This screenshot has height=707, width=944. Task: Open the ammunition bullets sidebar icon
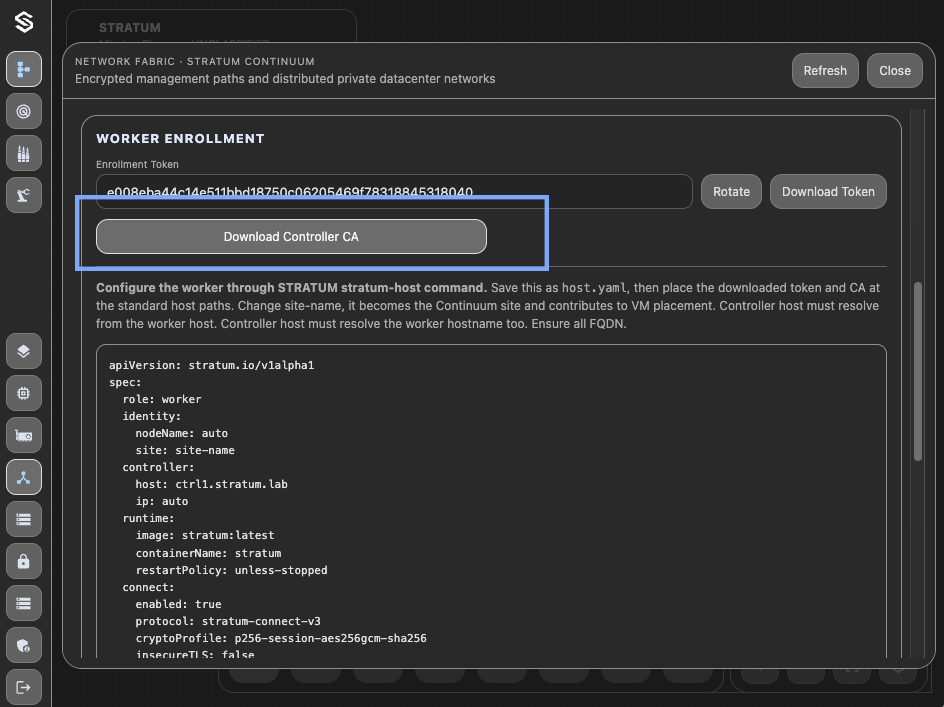tap(24, 154)
